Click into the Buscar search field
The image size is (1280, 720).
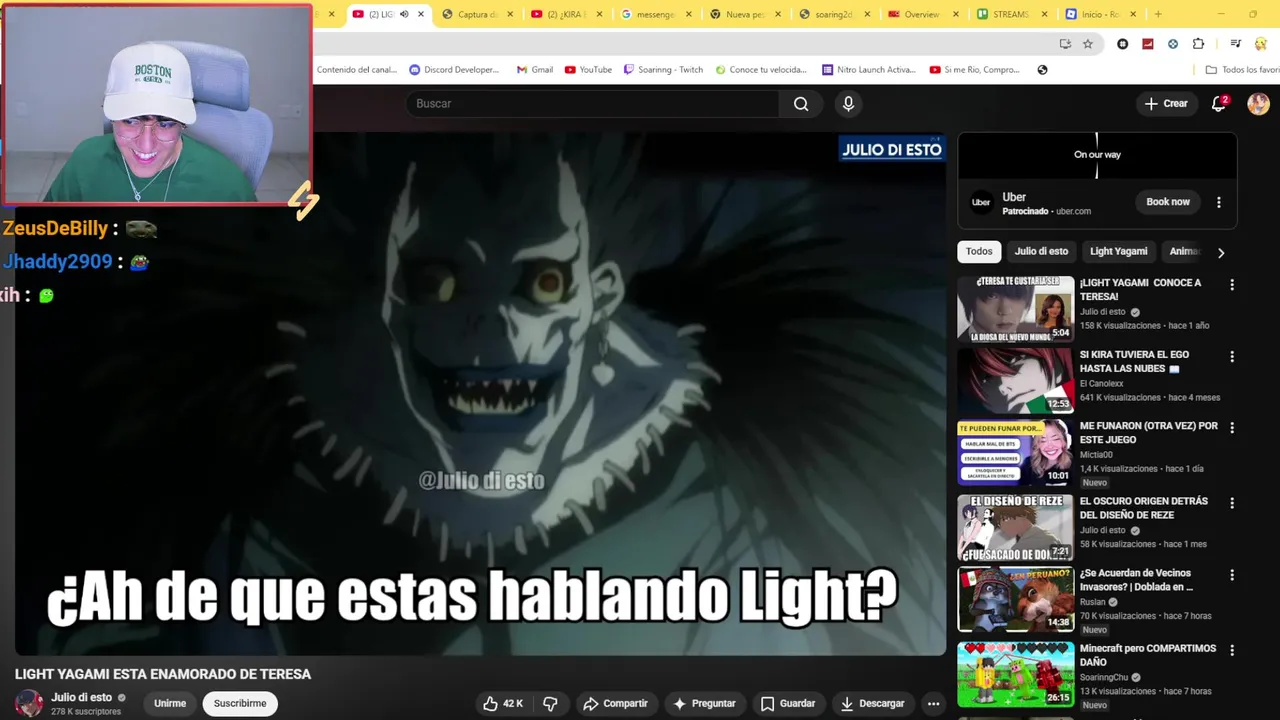pos(592,104)
